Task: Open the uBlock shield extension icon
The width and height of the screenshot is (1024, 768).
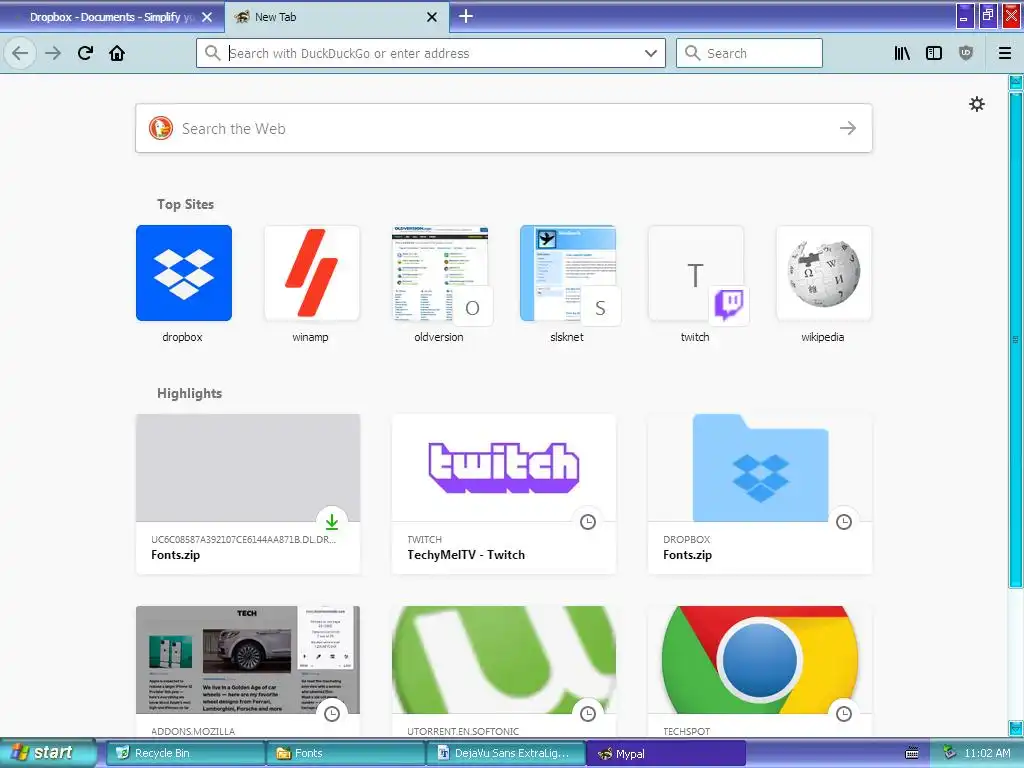Action: pos(966,53)
